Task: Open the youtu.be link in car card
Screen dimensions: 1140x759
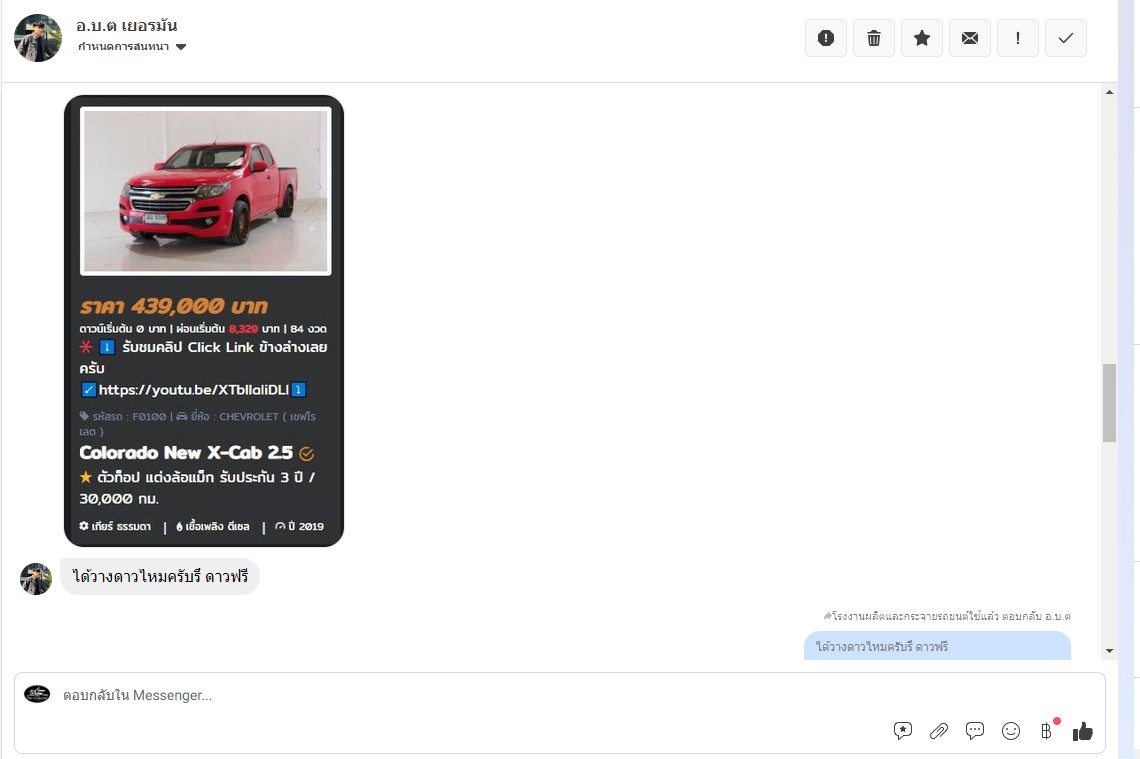Action: point(193,390)
